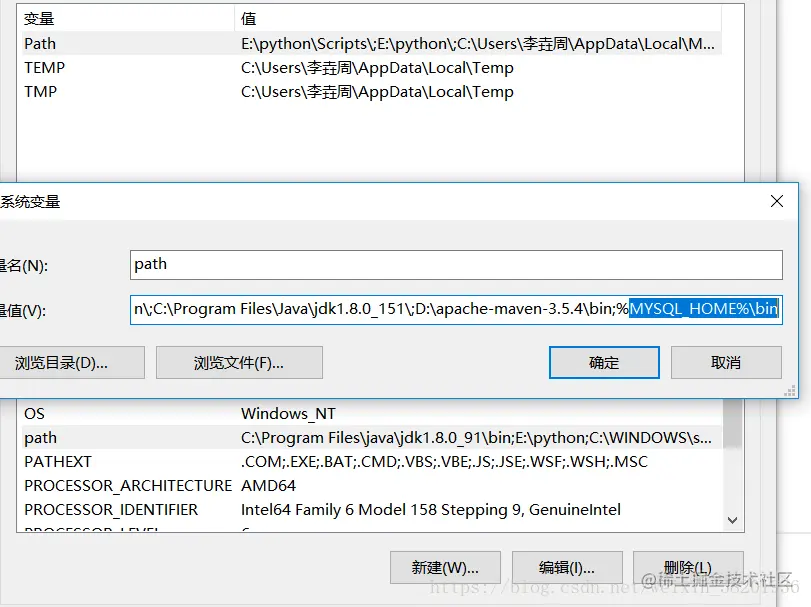Click the 删除(L) button

(688, 568)
